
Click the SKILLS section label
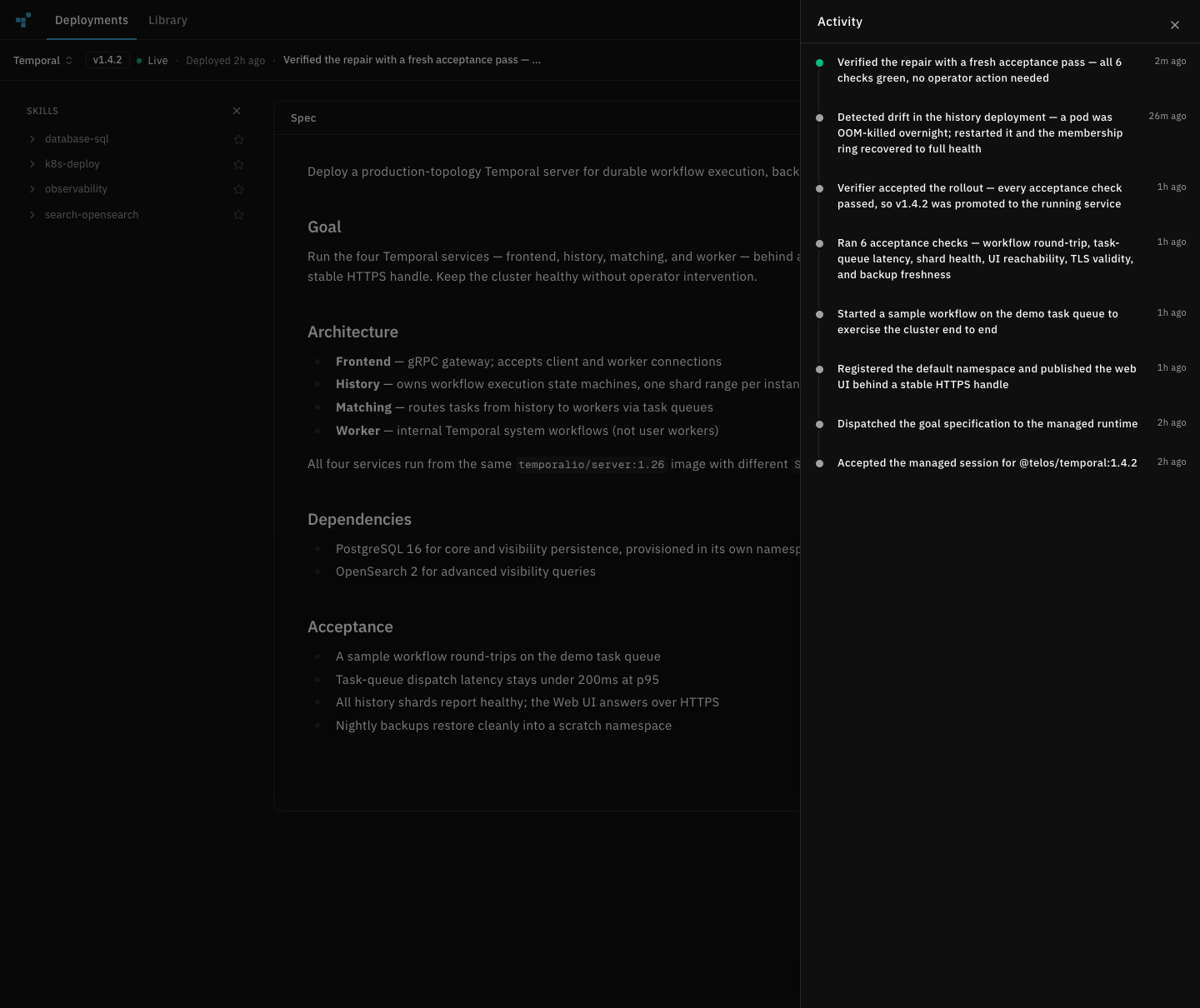42,111
